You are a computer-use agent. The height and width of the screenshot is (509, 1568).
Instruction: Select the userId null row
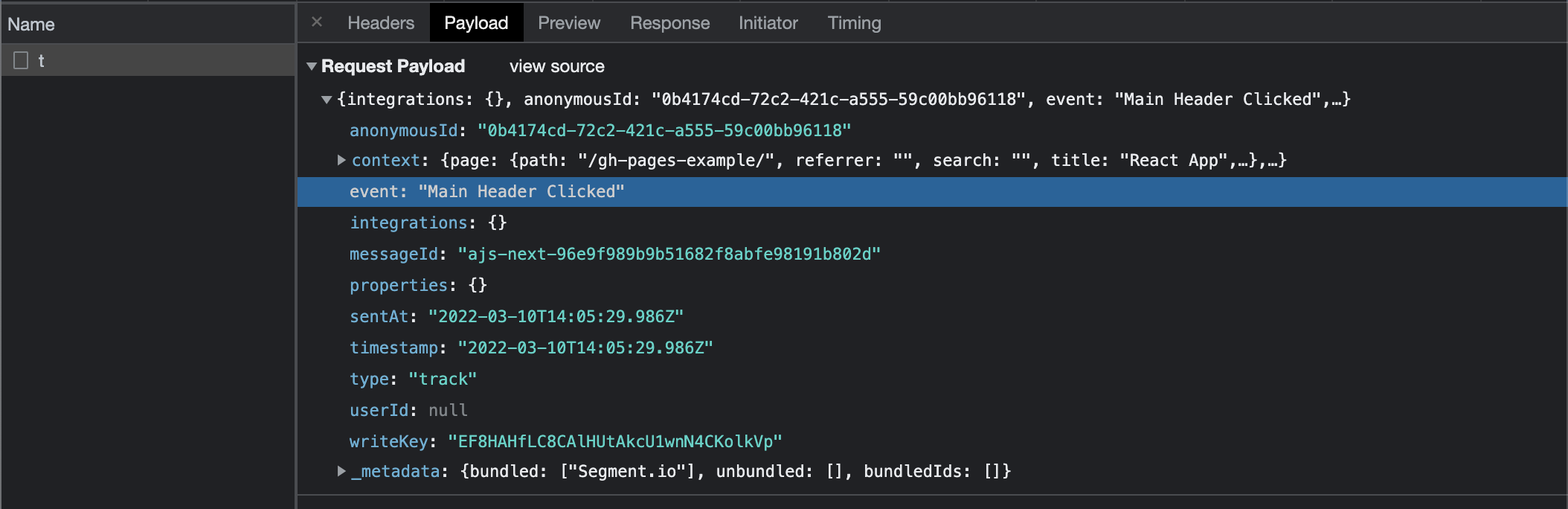point(932,410)
